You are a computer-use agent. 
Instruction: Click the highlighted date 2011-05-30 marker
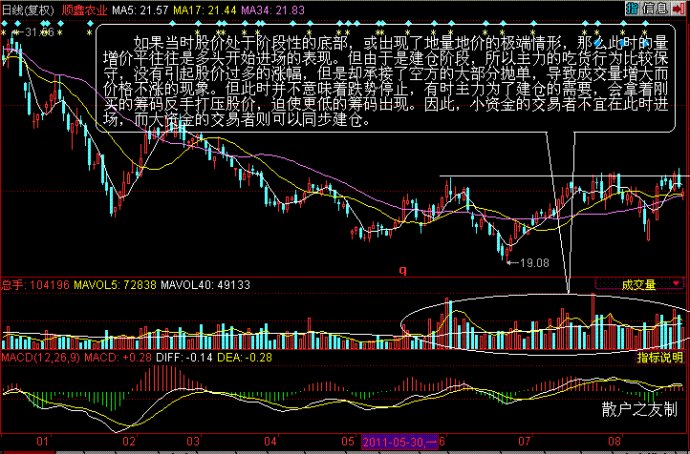pyautogui.click(x=399, y=441)
